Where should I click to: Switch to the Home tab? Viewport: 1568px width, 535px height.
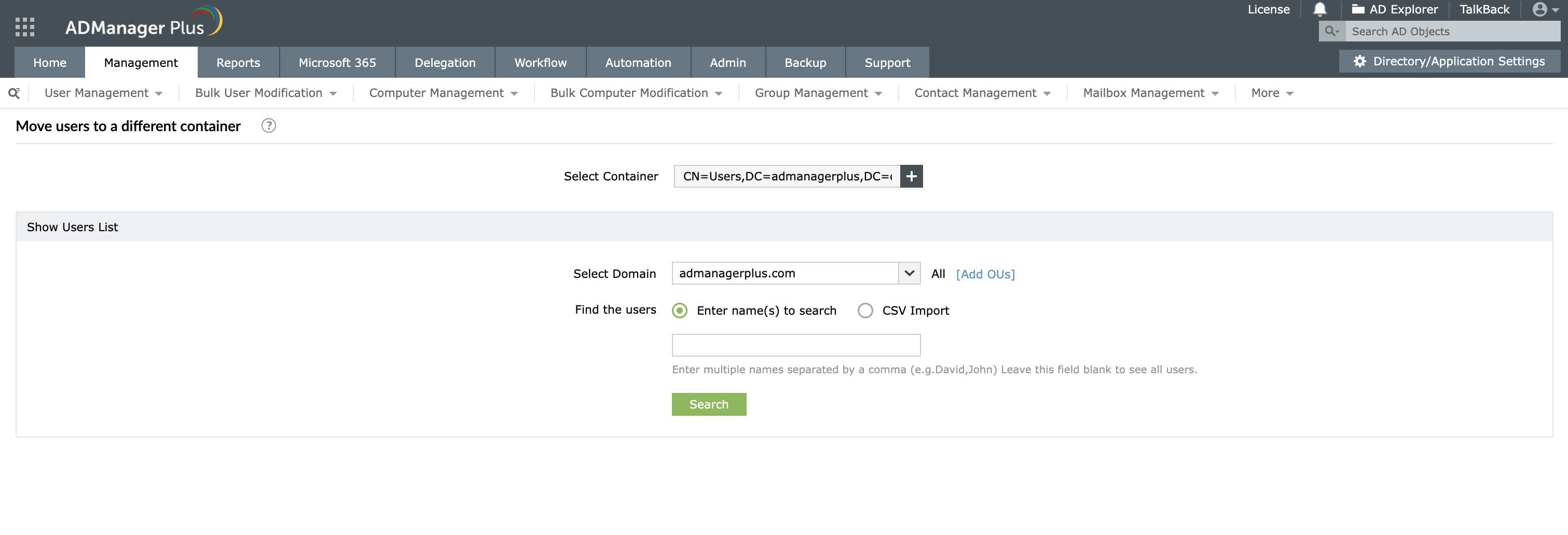coord(50,63)
